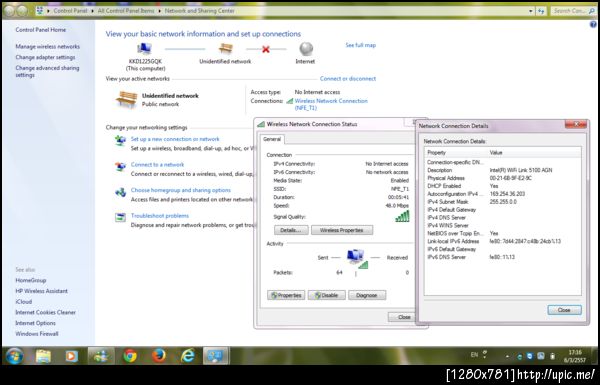
Task: Select the Autoconfiguration IPv4 row
Action: coord(502,194)
